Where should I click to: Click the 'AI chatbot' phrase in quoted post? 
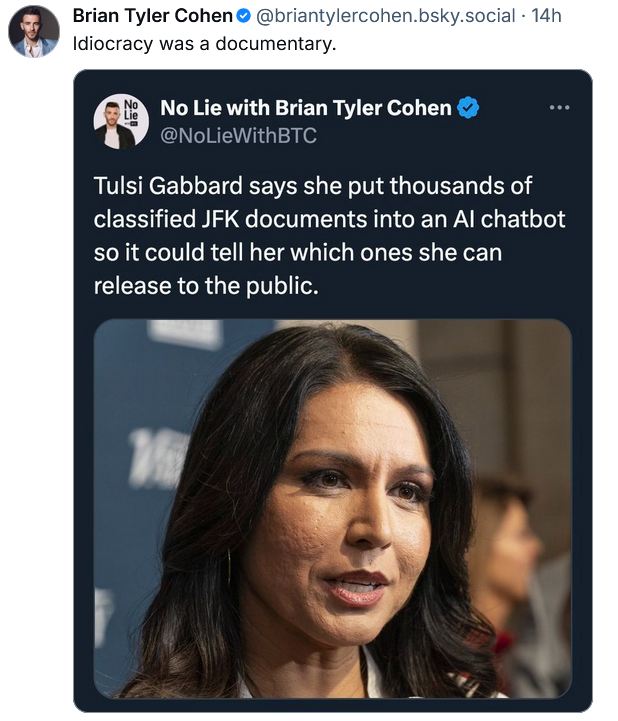click(497, 219)
